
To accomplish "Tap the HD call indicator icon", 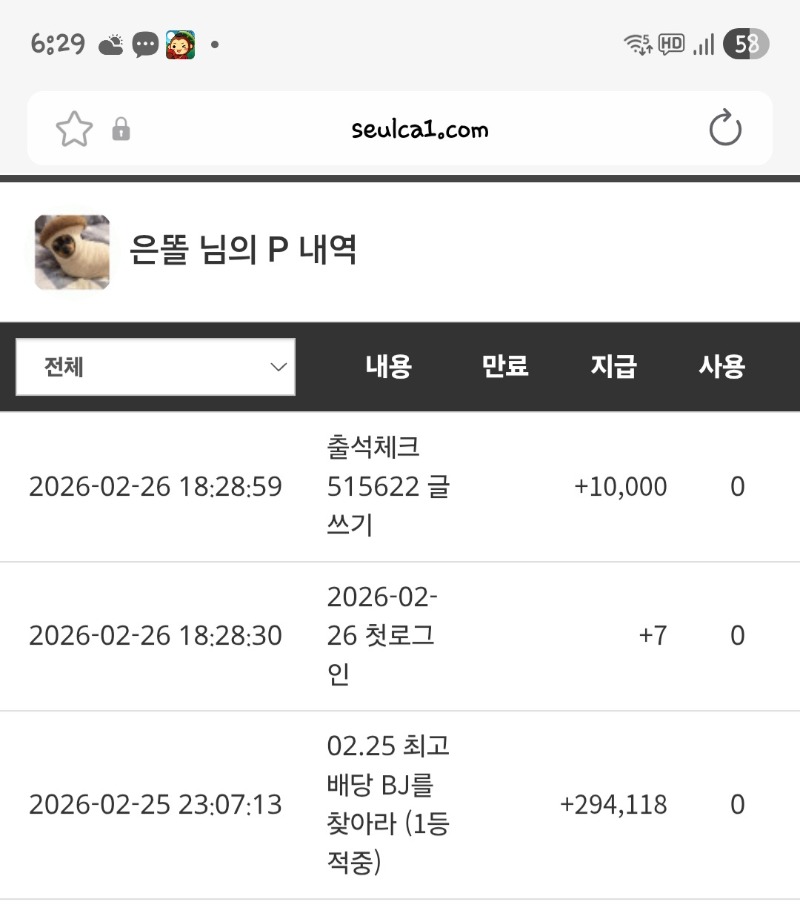I will (x=671, y=44).
